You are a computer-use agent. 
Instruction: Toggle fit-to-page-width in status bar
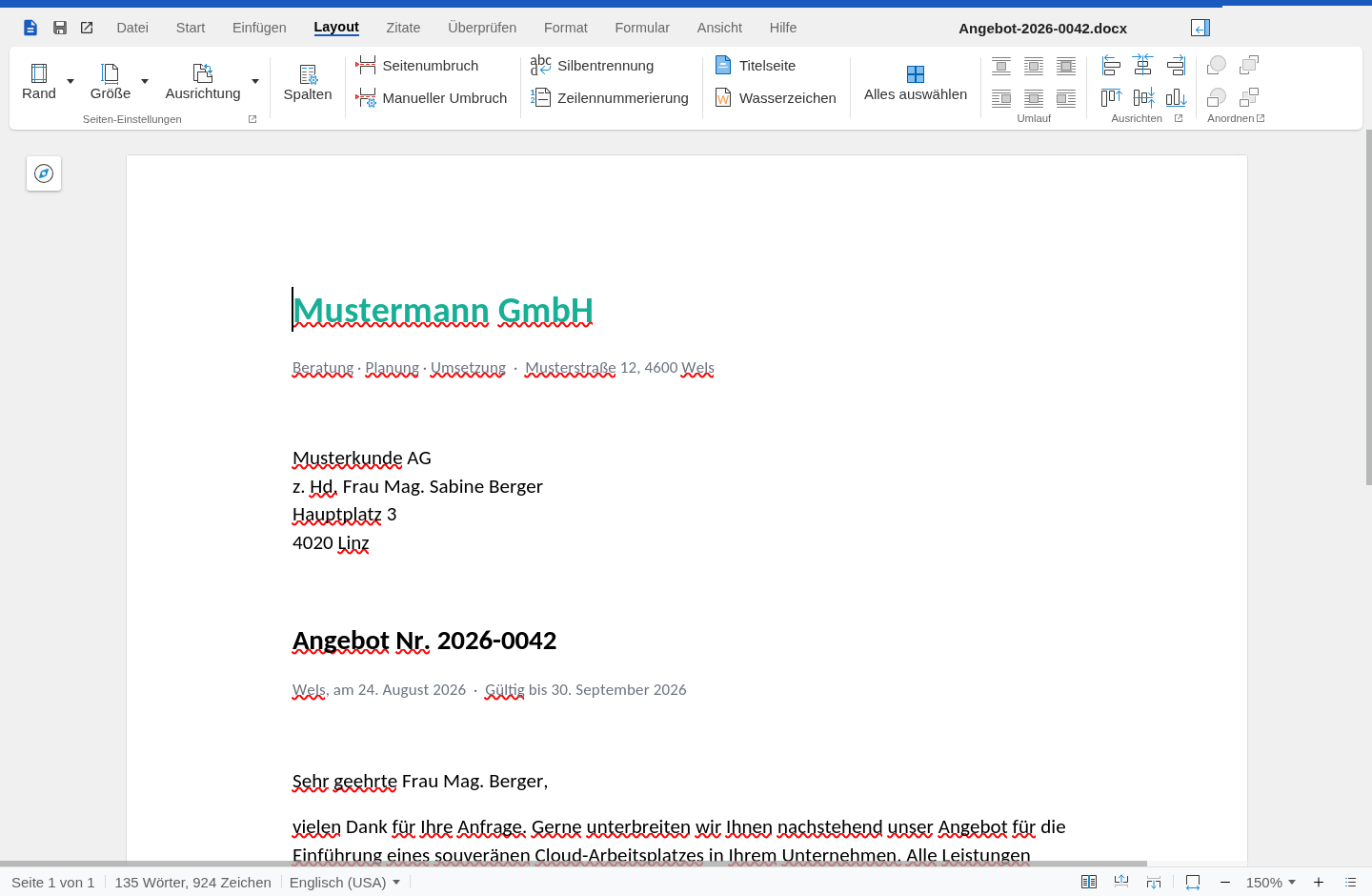(x=1193, y=882)
